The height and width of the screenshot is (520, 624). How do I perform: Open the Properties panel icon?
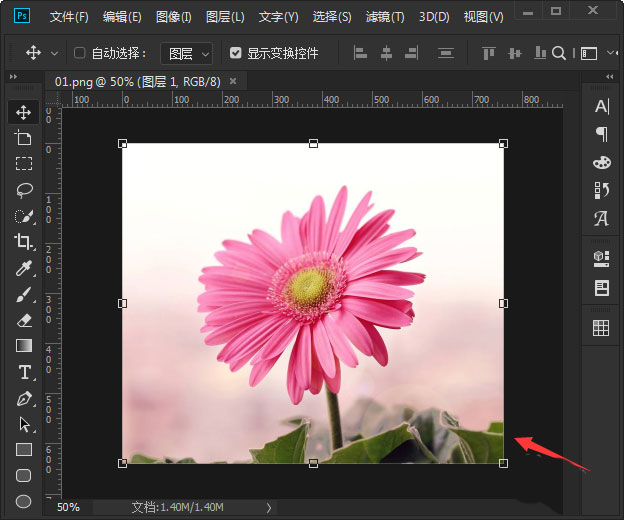(601, 288)
